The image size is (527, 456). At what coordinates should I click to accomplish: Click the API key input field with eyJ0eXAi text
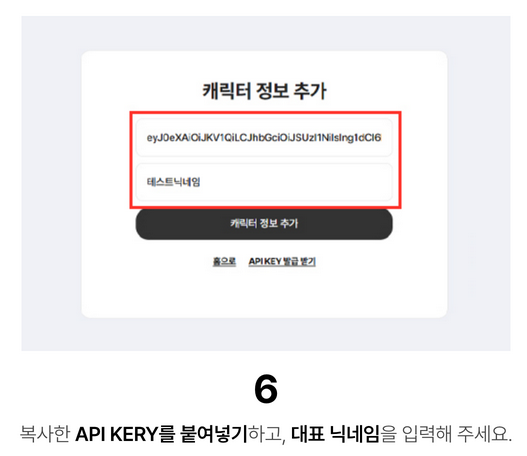[x=264, y=137]
